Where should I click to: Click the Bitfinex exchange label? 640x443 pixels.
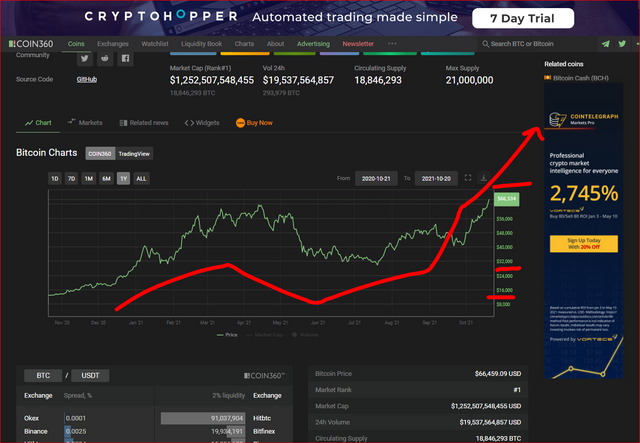(x=264, y=431)
